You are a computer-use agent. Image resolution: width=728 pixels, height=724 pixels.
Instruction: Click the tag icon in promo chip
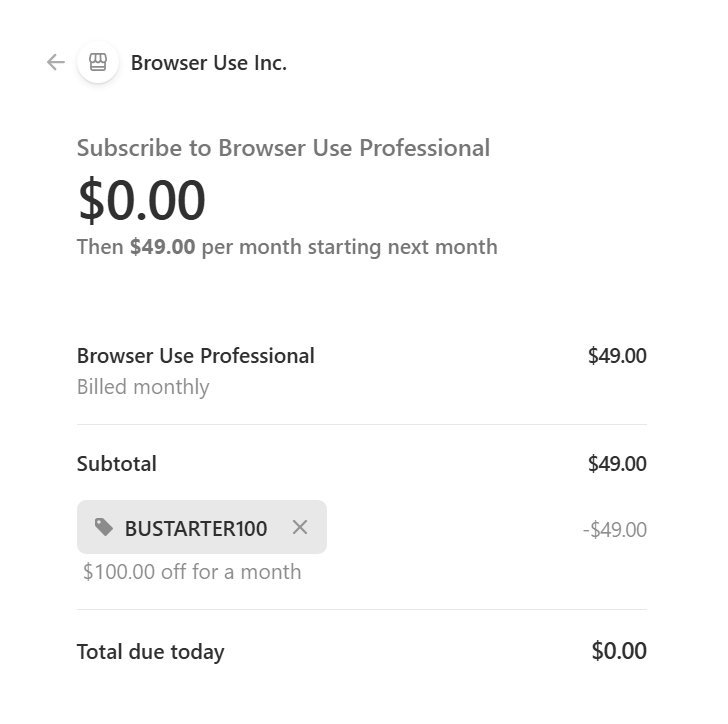104,527
